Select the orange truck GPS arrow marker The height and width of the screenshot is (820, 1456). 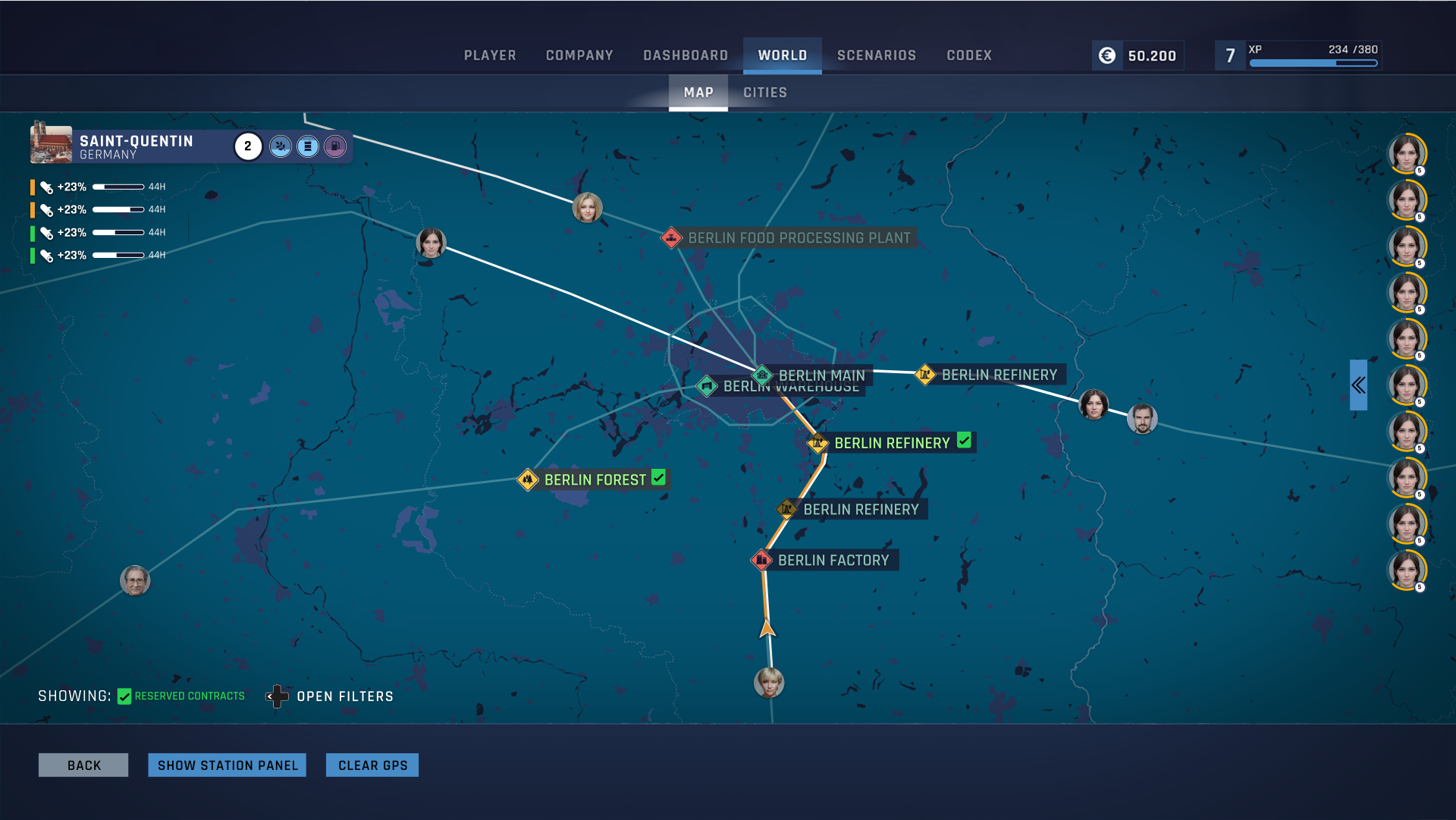(767, 628)
